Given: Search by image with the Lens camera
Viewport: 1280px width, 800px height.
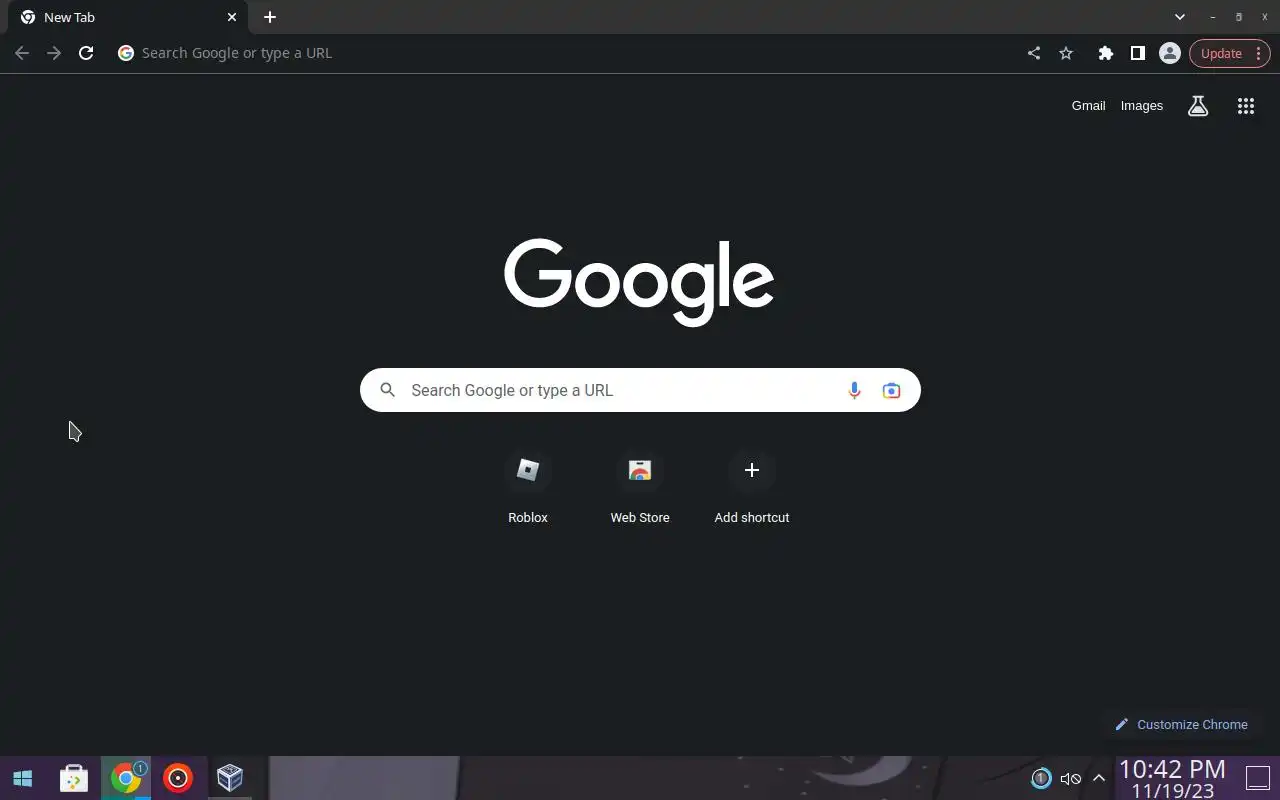Looking at the screenshot, I should pyautogui.click(x=891, y=390).
